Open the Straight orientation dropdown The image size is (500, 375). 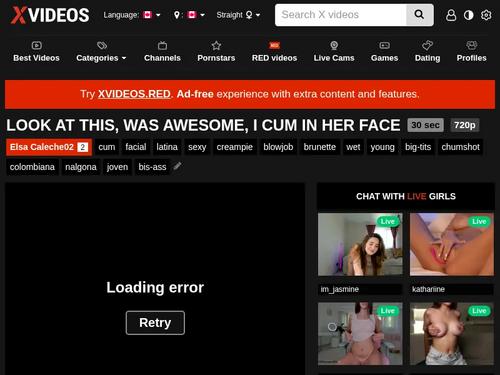238,15
